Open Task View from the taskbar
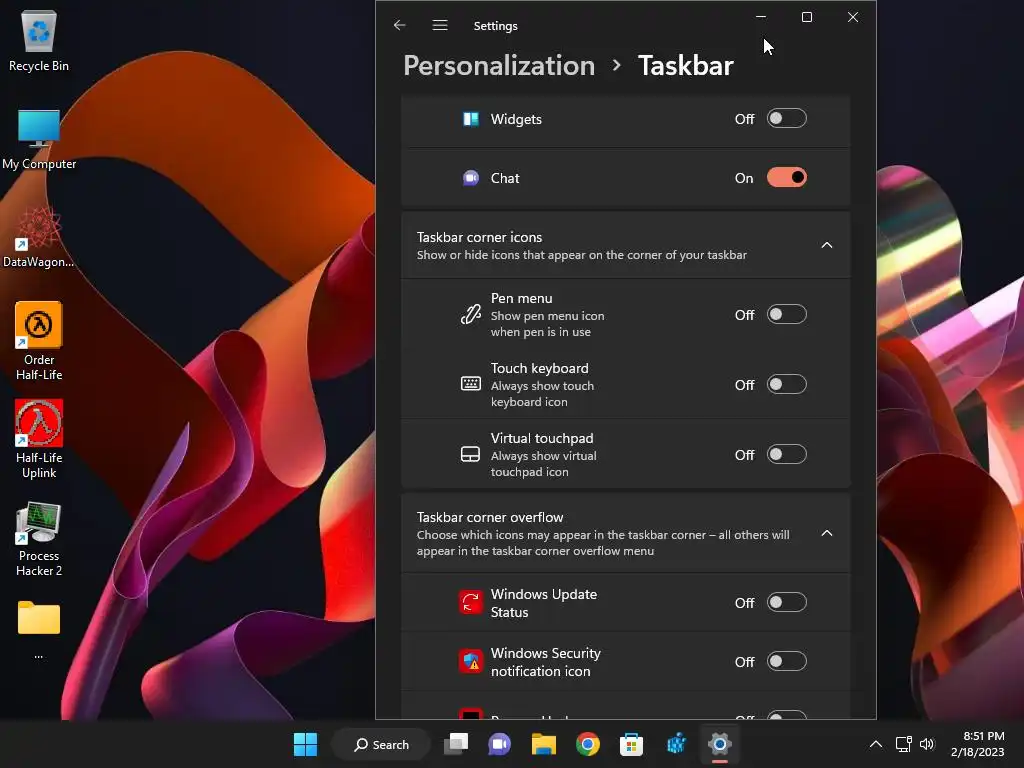The width and height of the screenshot is (1024, 768). pyautogui.click(x=456, y=744)
